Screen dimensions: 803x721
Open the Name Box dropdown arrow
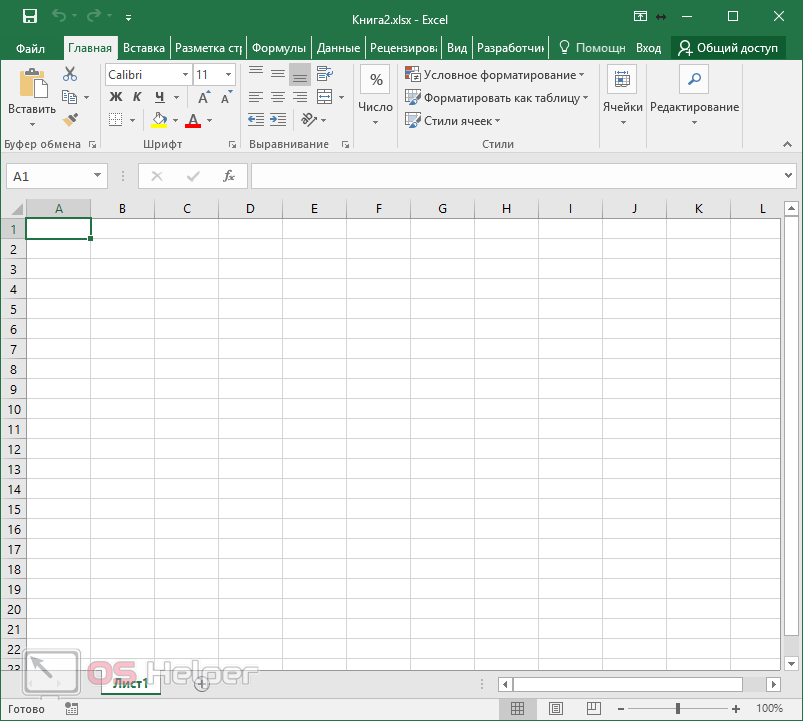tap(98, 176)
